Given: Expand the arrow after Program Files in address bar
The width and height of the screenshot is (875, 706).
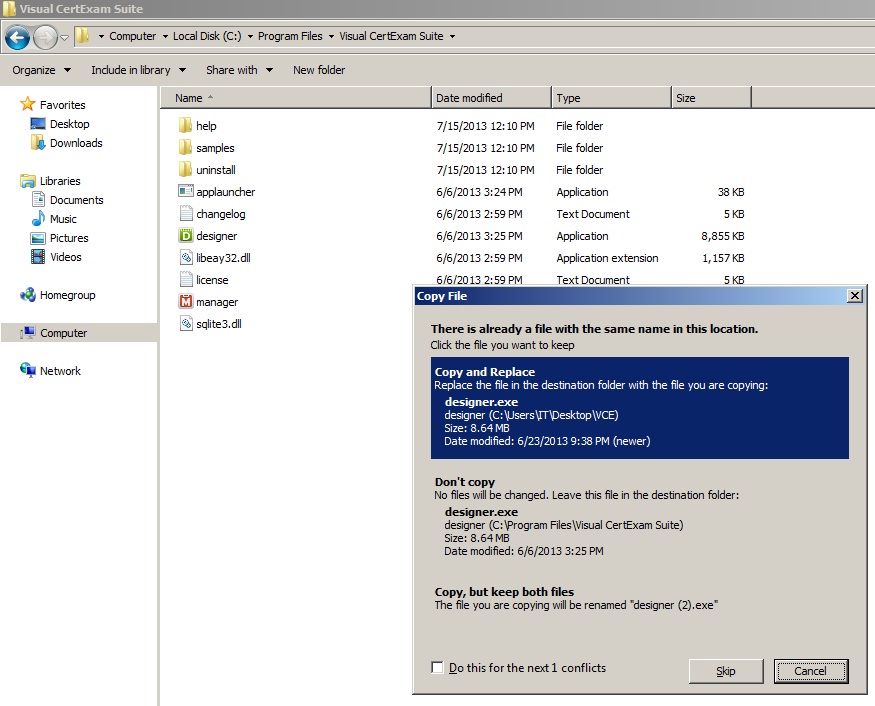Looking at the screenshot, I should 331,36.
